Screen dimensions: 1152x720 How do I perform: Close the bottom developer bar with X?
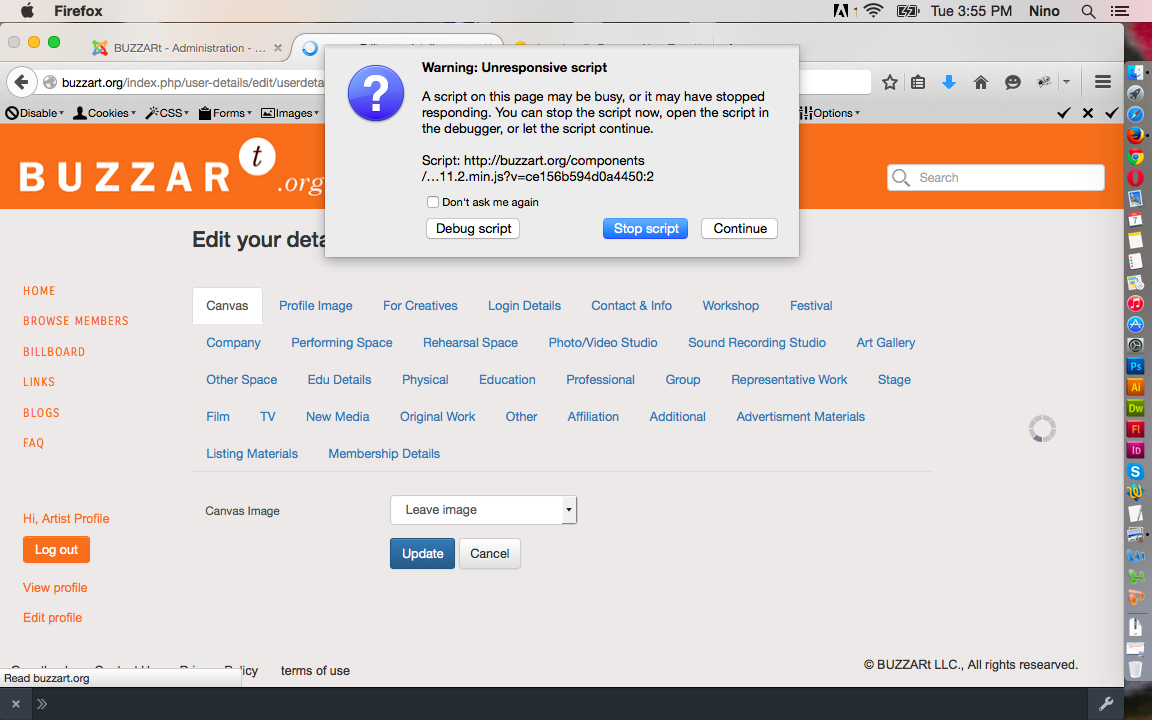(x=15, y=704)
